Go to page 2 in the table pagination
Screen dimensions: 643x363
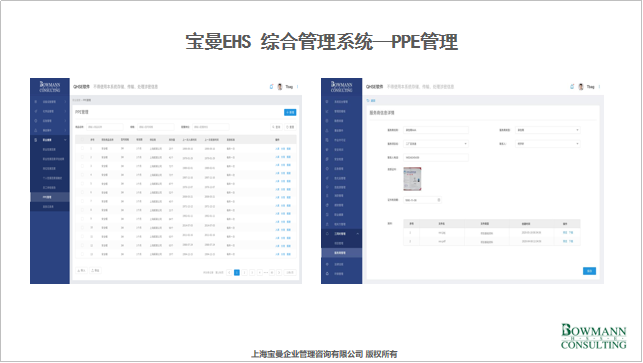pyautogui.click(x=244, y=272)
